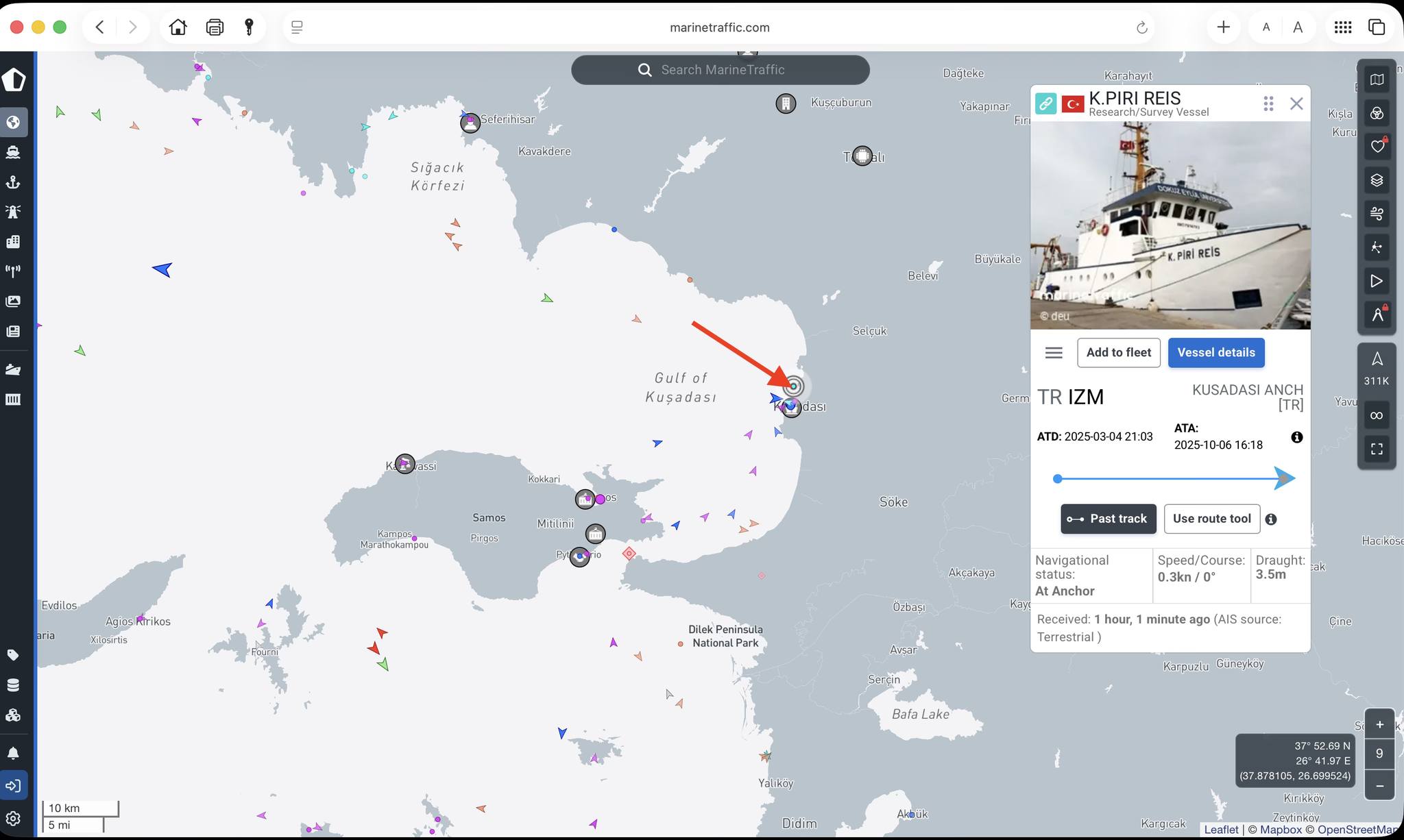Click the Vessel details button
Screen dimensions: 1404x840
pyautogui.click(x=1215, y=353)
